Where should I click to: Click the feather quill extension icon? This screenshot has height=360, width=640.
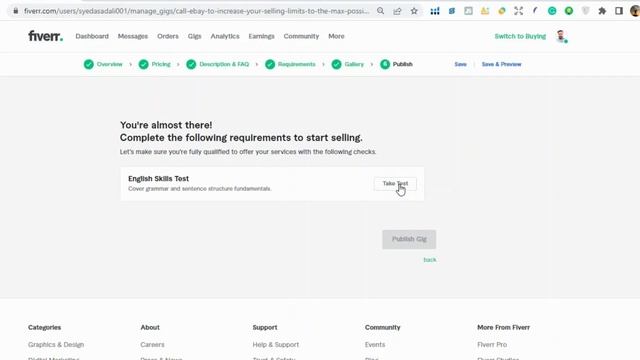[x=535, y=11]
